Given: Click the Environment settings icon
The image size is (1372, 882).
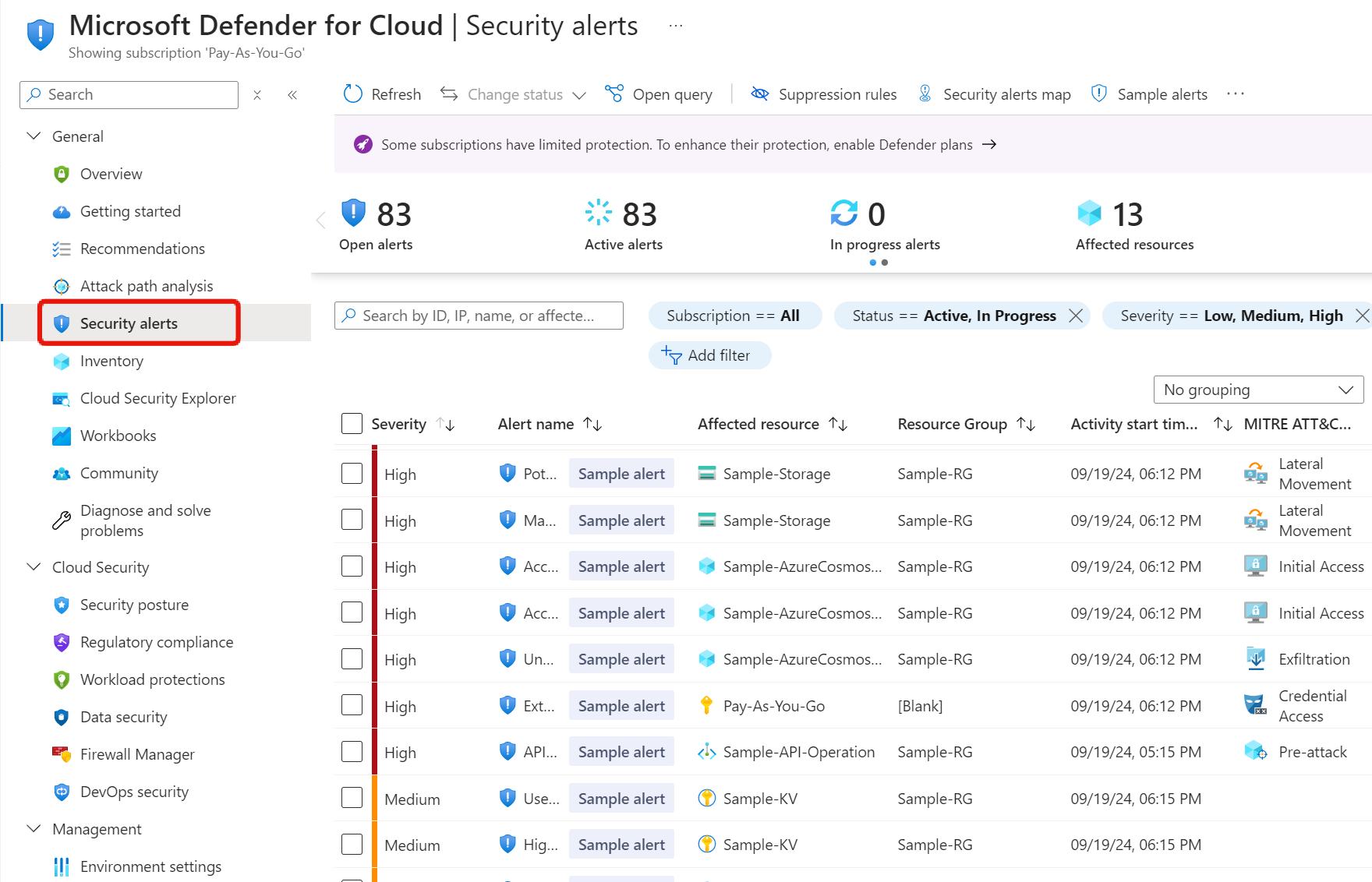Looking at the screenshot, I should [x=62, y=866].
